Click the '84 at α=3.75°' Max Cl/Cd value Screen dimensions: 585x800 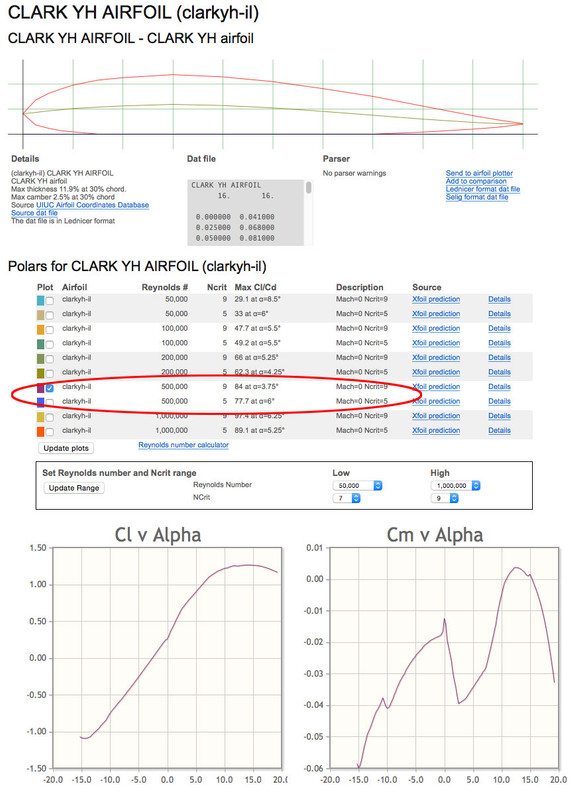click(x=257, y=387)
